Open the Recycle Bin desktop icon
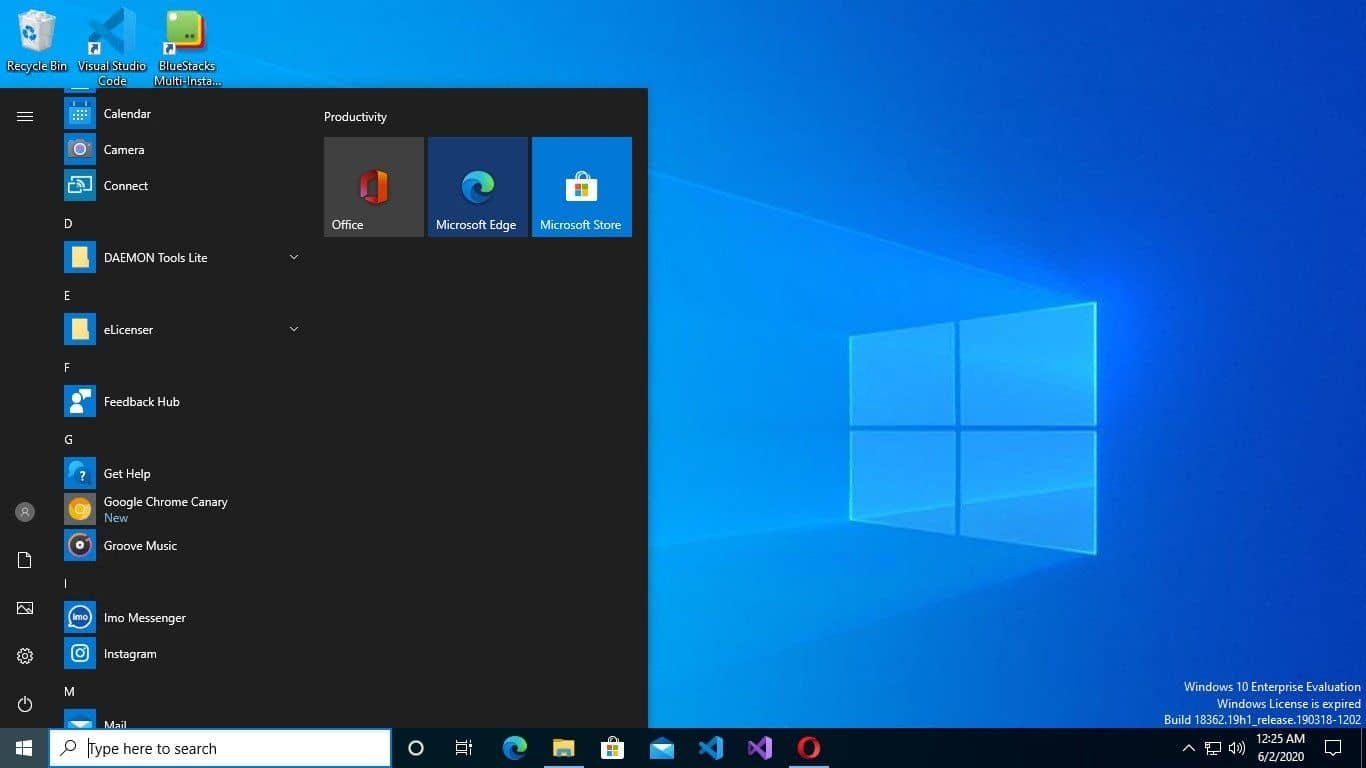This screenshot has width=1366, height=768. click(37, 40)
